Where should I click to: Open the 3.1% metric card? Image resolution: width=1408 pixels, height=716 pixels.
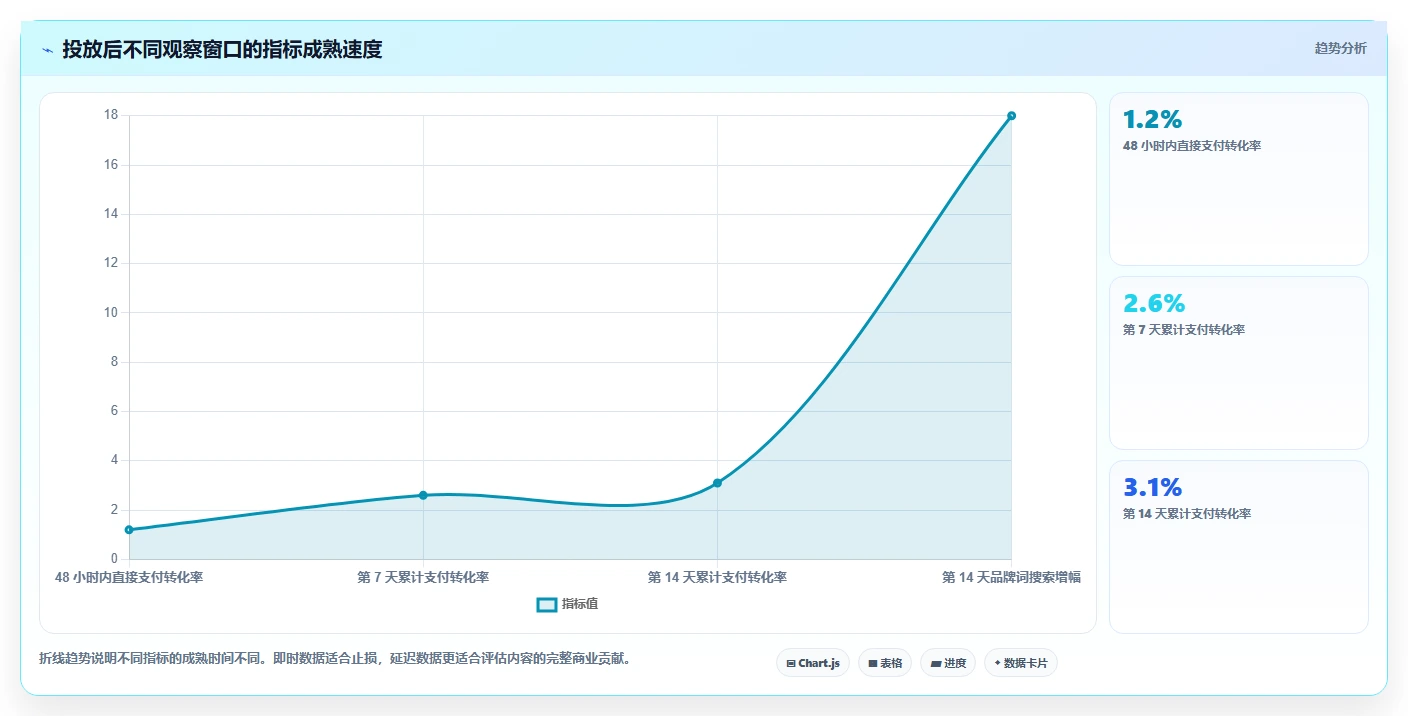1239,547
